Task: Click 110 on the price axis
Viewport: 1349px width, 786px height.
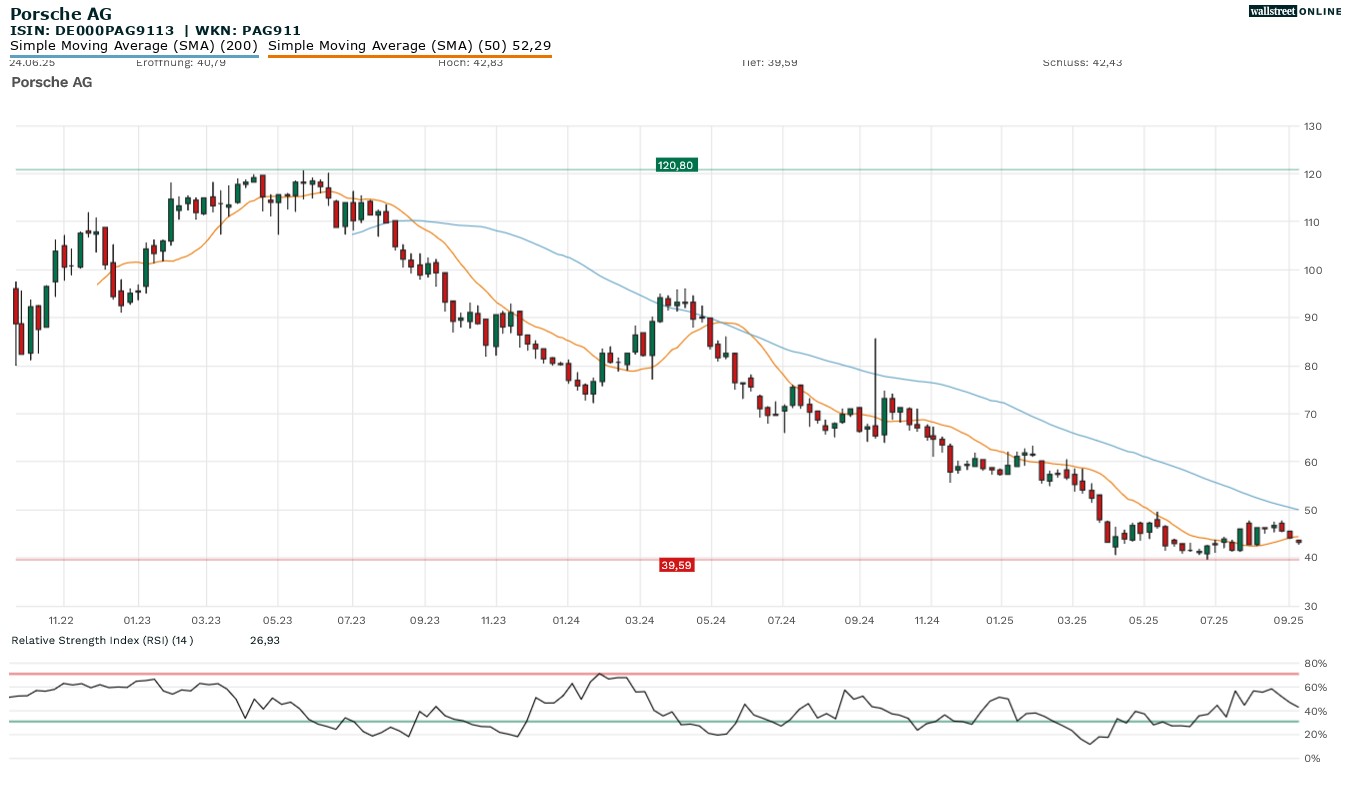Action: tap(1313, 222)
